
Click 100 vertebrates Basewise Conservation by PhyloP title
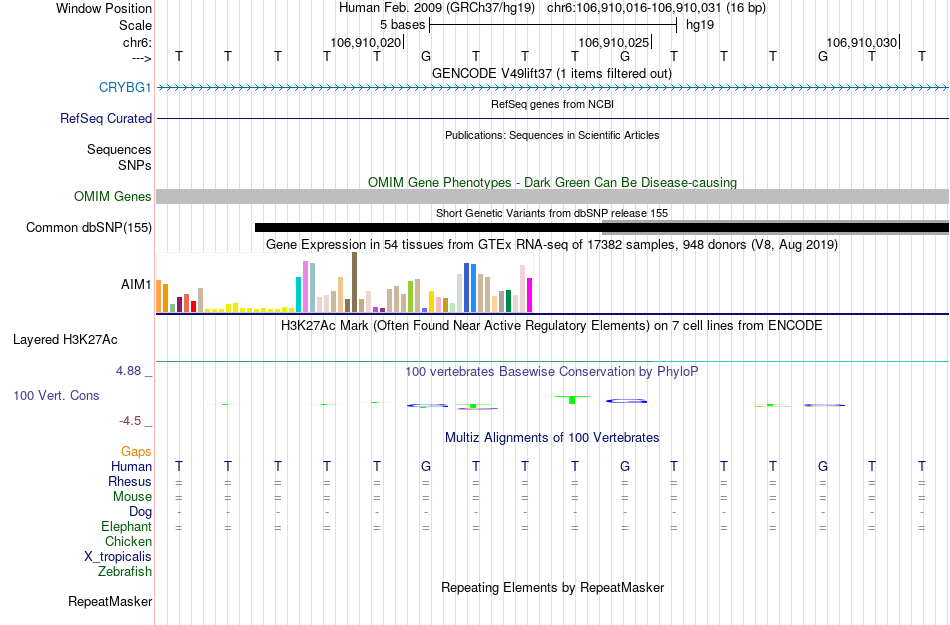(x=552, y=371)
